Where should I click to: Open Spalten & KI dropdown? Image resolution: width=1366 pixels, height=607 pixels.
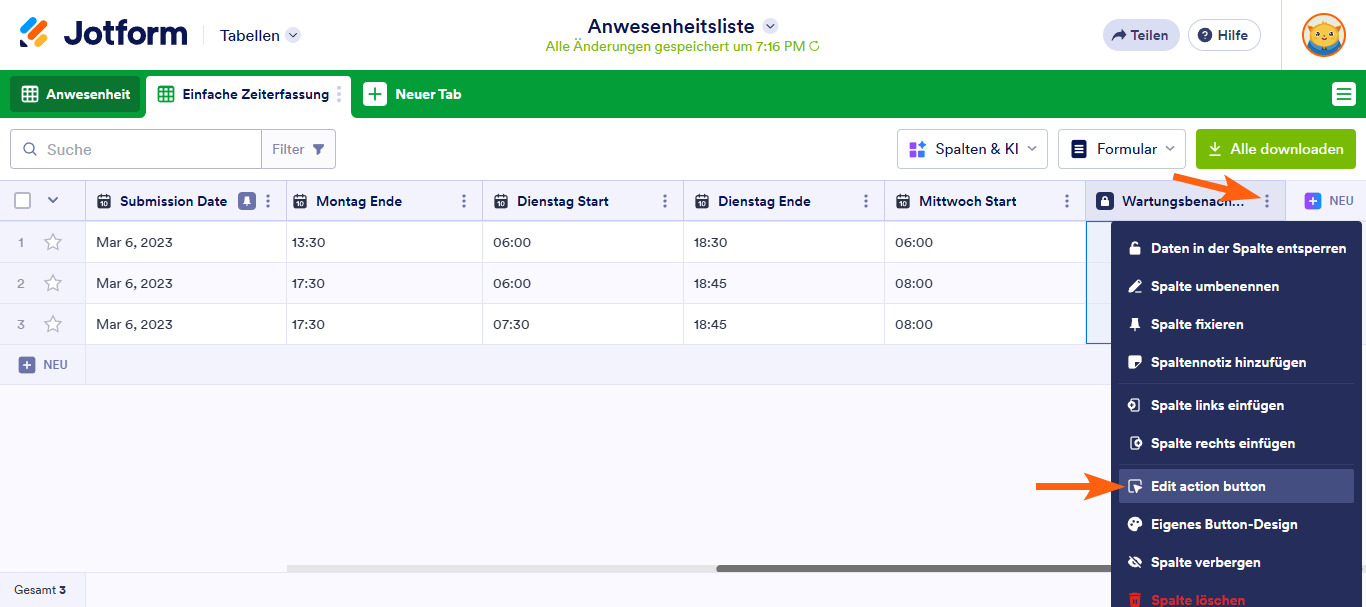point(973,149)
